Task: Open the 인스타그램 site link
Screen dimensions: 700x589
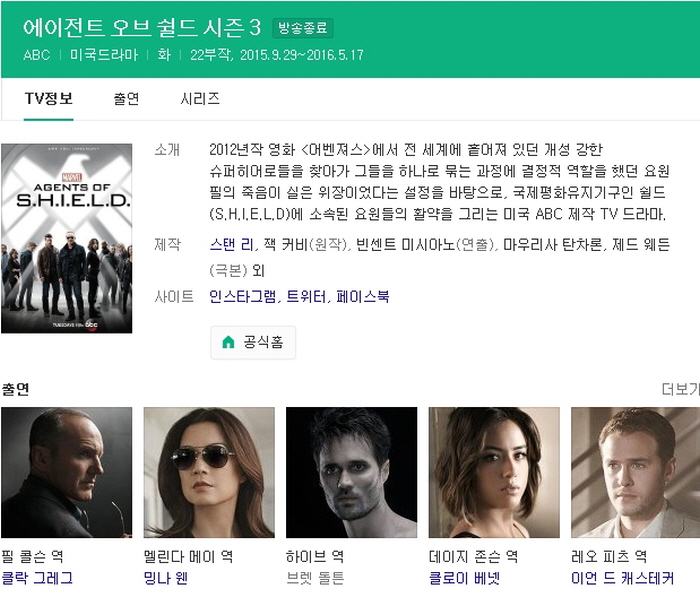Action: [242, 297]
